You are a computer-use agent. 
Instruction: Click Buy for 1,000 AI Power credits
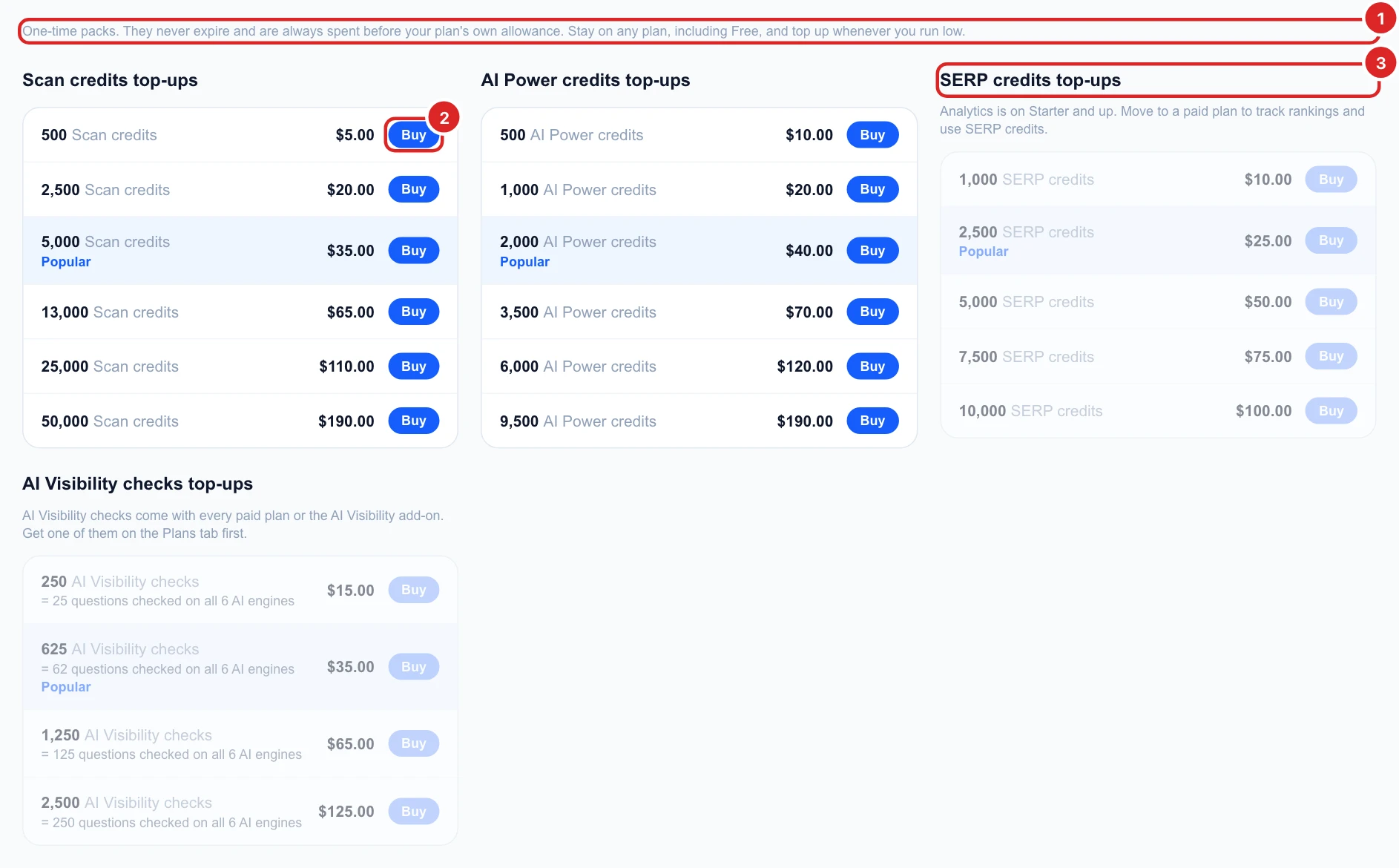872,189
